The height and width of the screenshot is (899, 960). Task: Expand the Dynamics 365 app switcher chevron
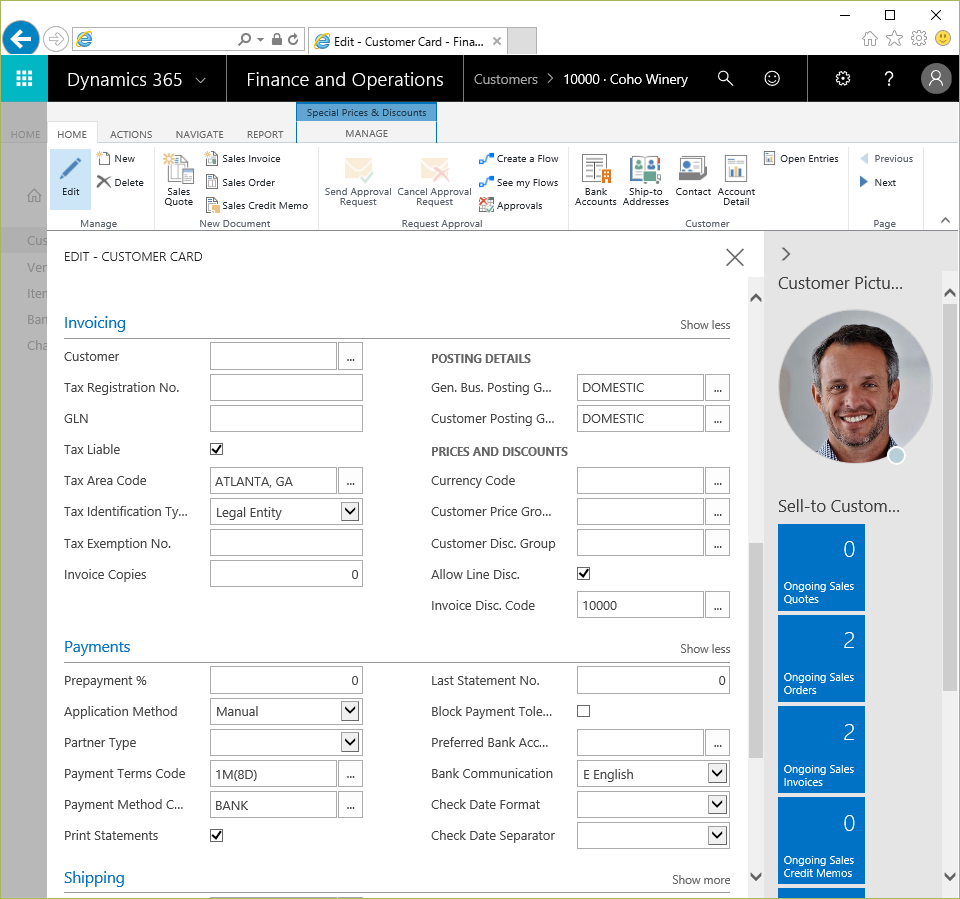200,80
